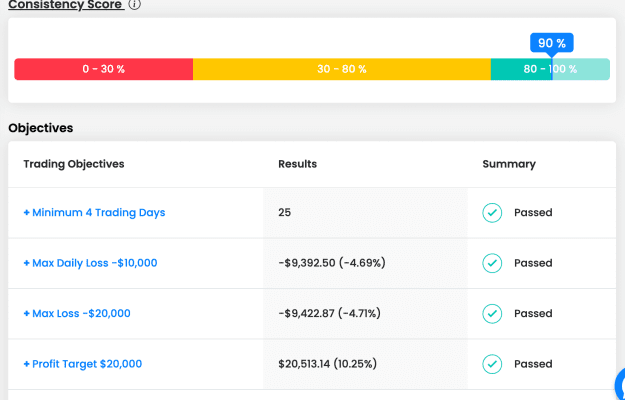The image size is (625, 400).
Task: Click Passed text in Profit Target row
Action: [533, 364]
